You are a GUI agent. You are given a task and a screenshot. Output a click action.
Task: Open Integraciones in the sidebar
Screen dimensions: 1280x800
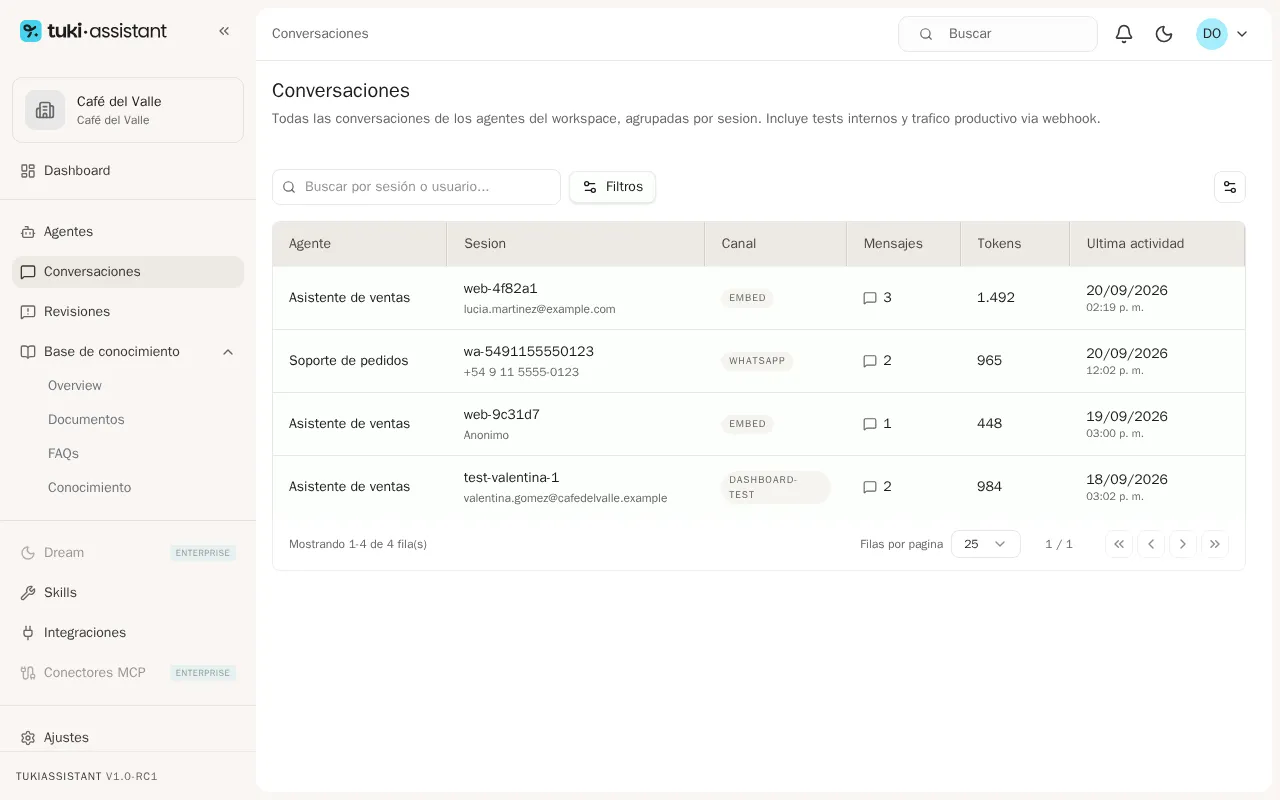(128, 633)
